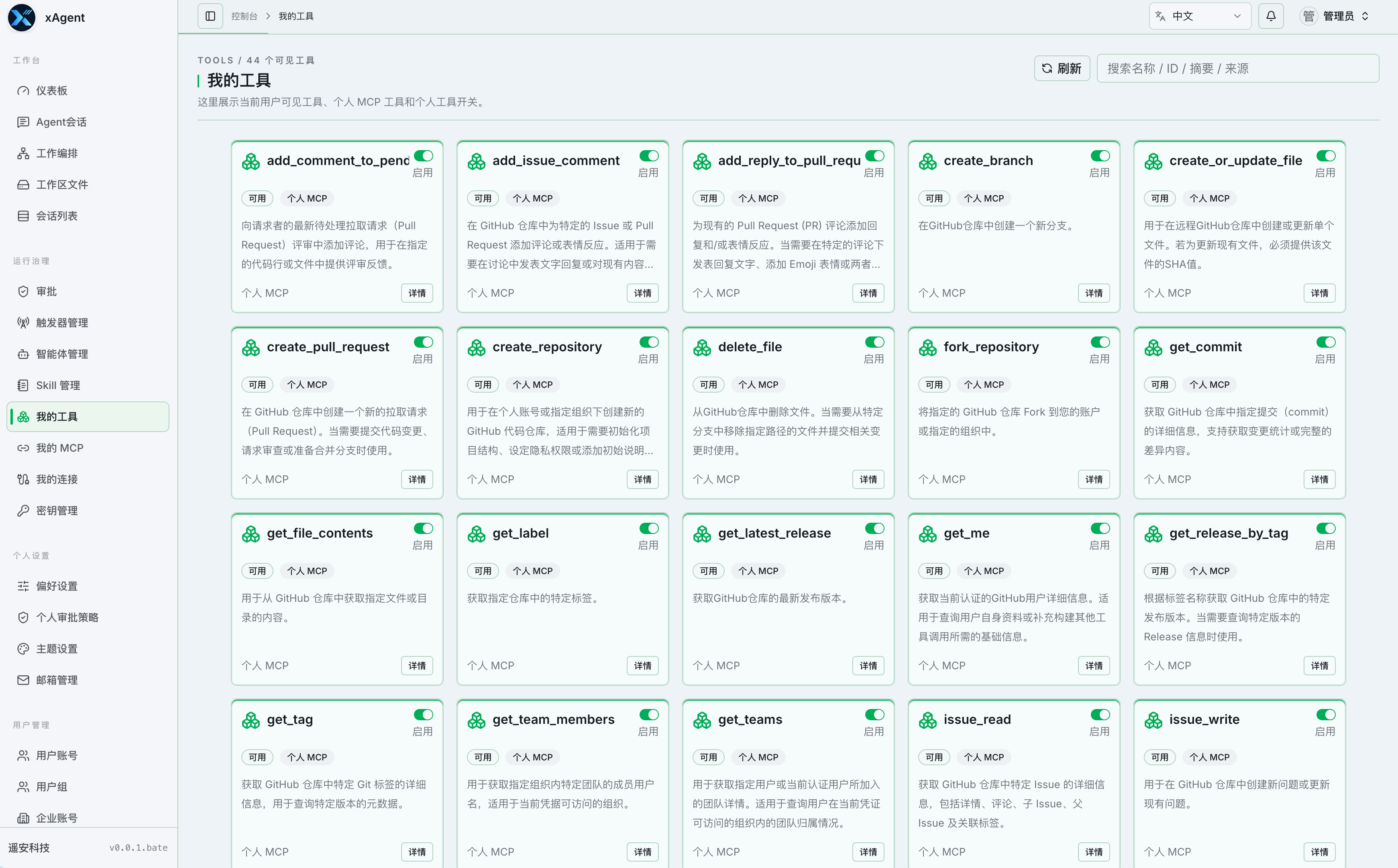Navigate to 用户组
This screenshot has width=1398, height=868.
(88, 787)
